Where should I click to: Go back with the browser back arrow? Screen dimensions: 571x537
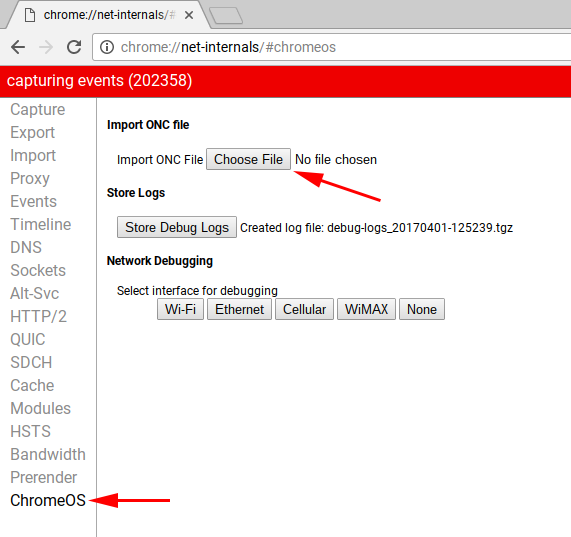pyautogui.click(x=18, y=47)
